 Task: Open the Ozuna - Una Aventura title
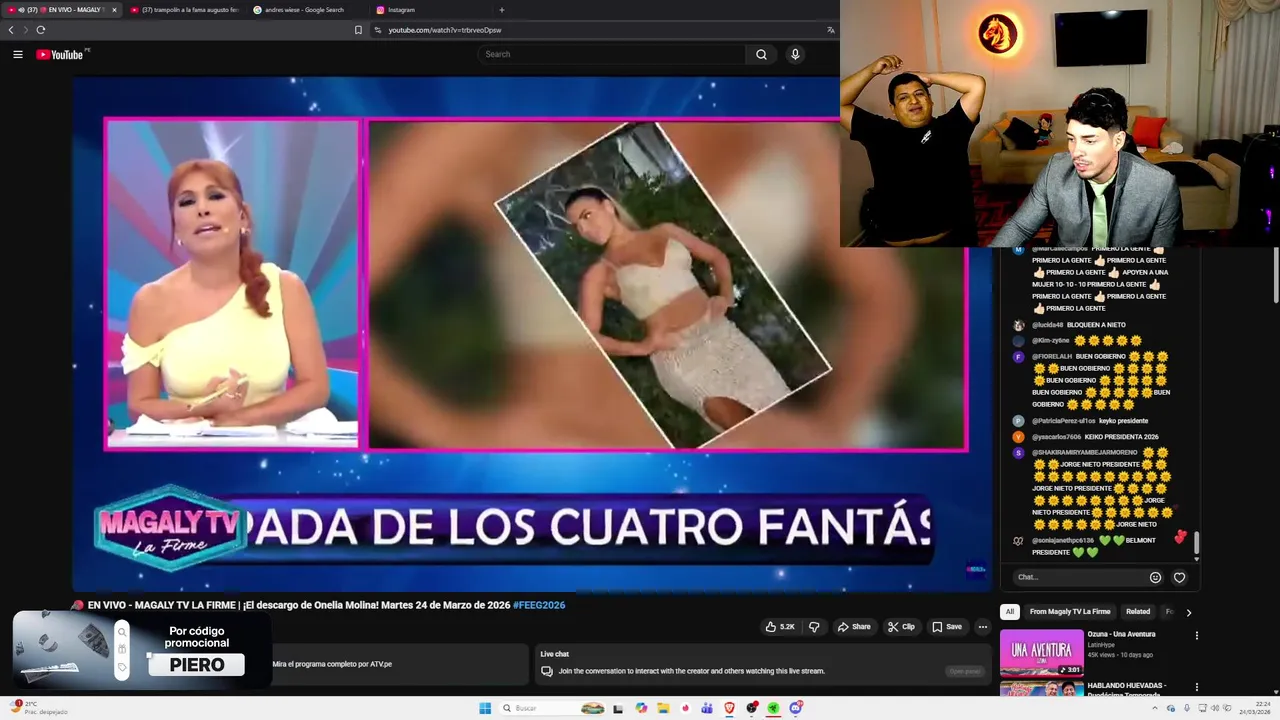coord(1121,634)
